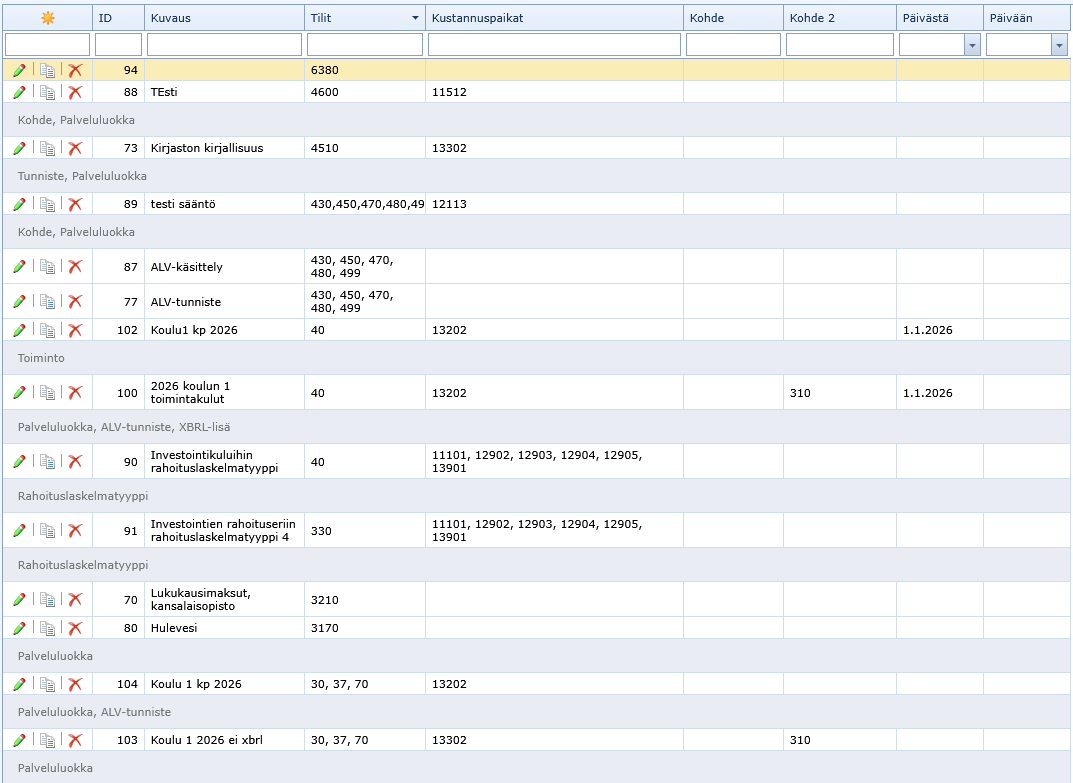Screen dimensions: 1073x783
Task: Delete row 73 Kirjaston kirjallisuus
Action: [75, 148]
